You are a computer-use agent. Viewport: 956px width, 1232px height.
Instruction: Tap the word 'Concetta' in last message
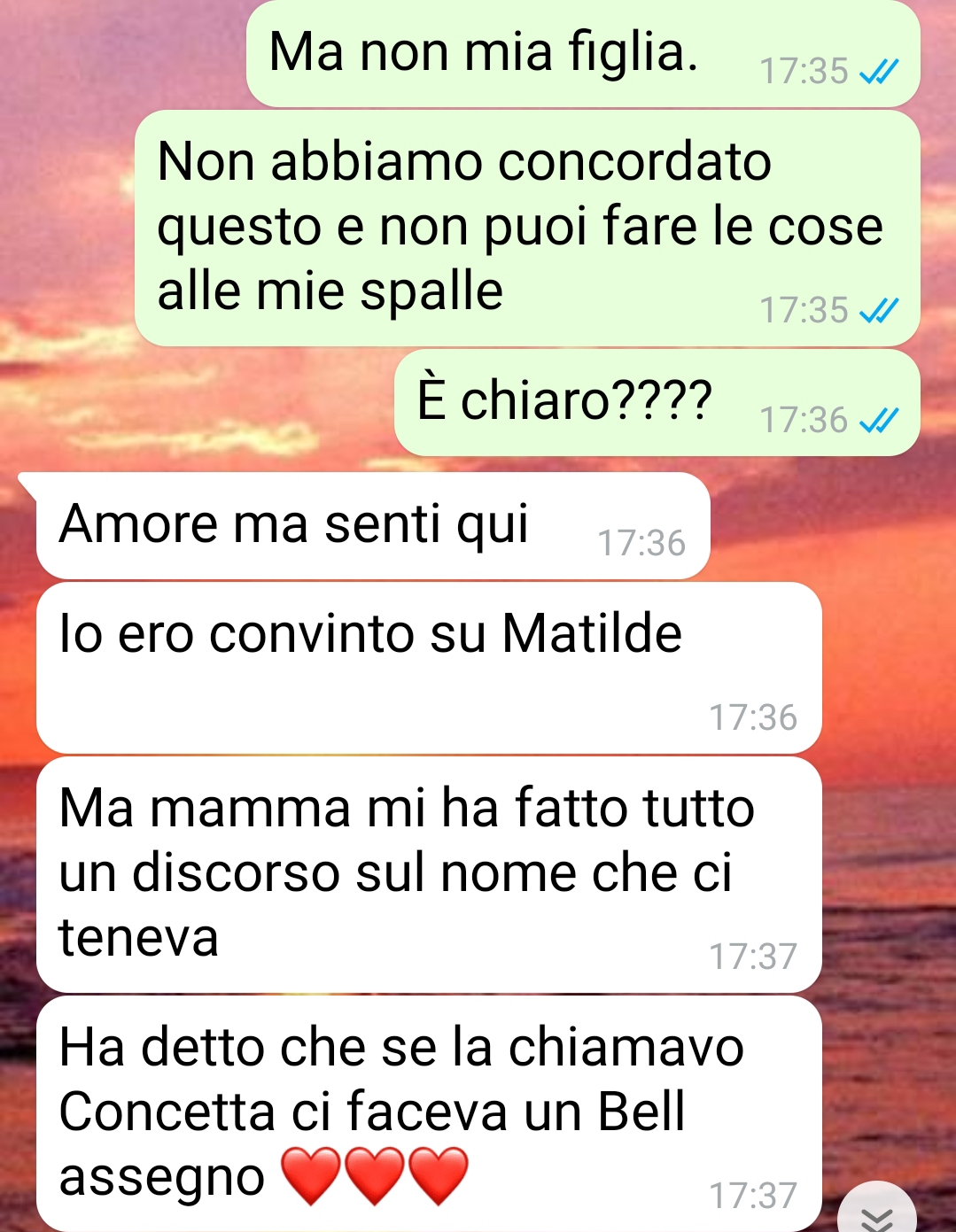click(167, 1111)
